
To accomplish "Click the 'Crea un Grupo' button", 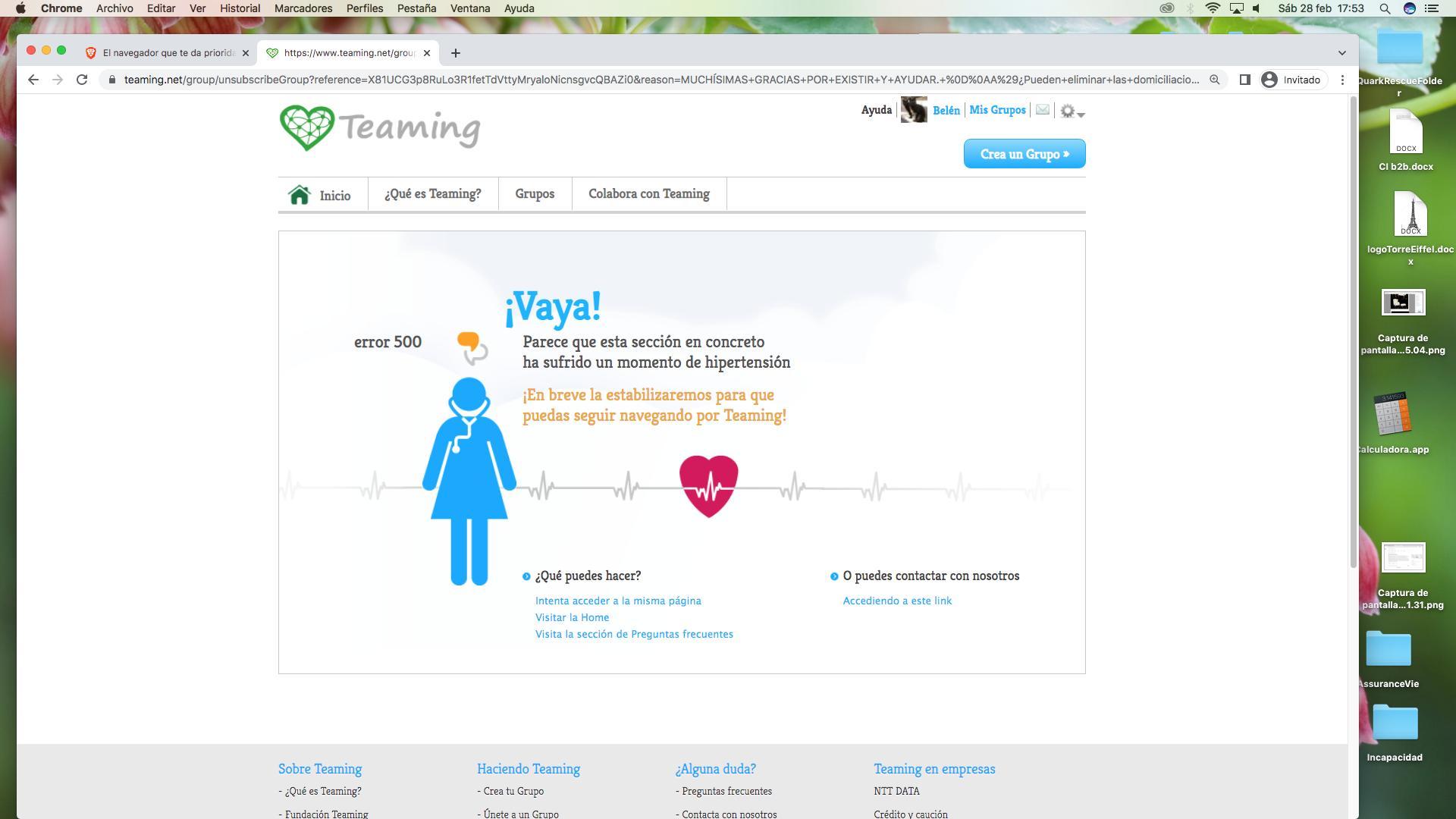I will pos(1024,154).
